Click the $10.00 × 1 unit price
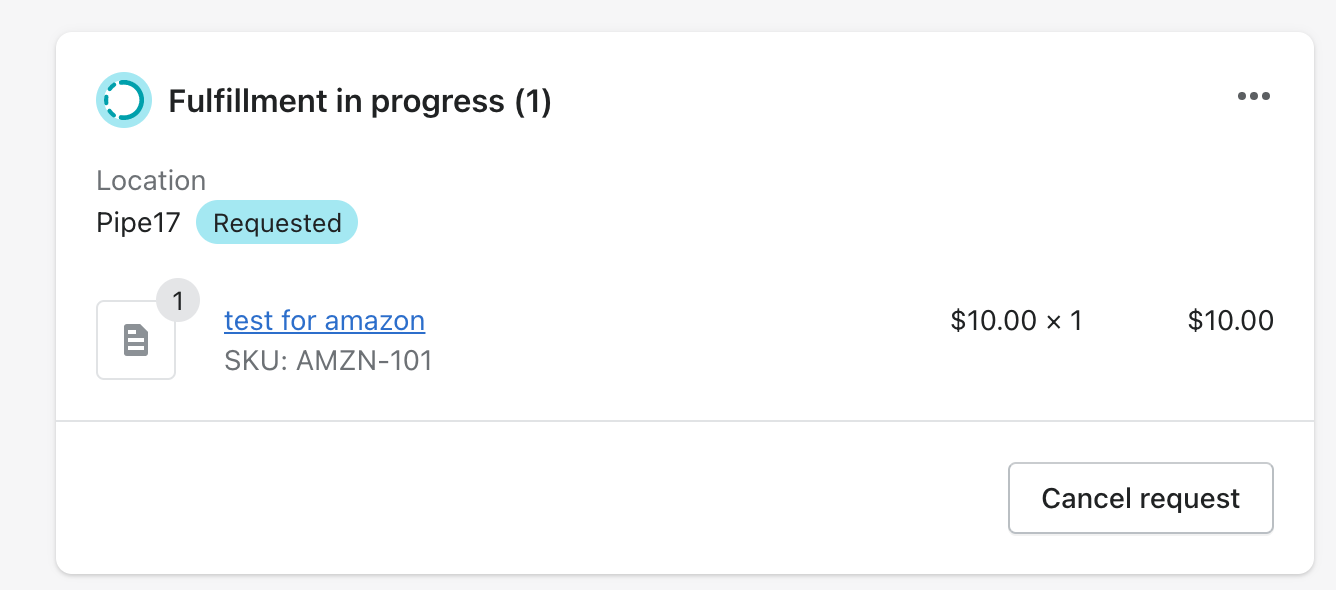The height and width of the screenshot is (590, 1336). [1016, 321]
